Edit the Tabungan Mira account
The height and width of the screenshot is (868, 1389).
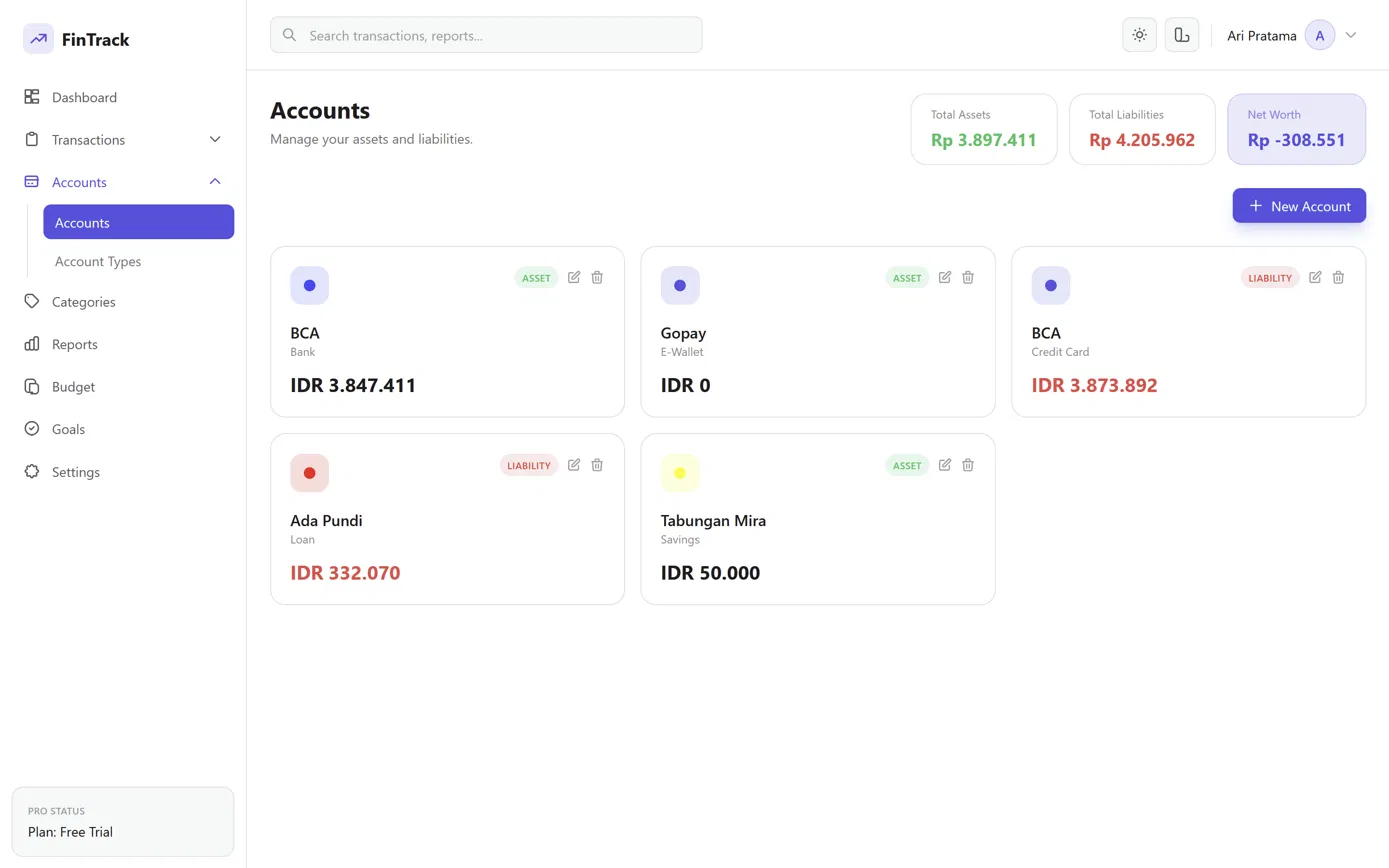coord(945,465)
